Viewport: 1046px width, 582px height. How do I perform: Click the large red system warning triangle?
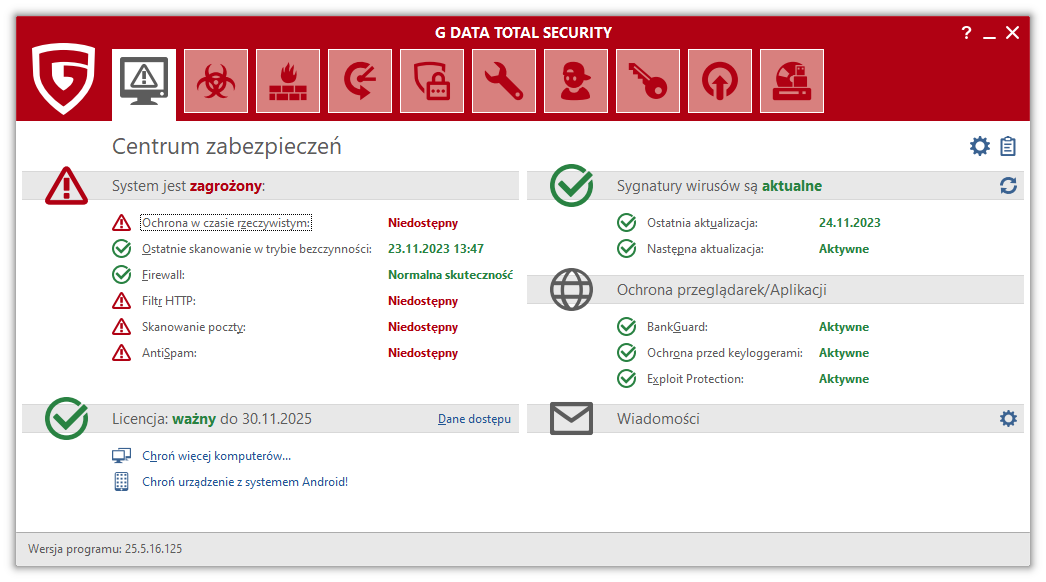[x=66, y=186]
